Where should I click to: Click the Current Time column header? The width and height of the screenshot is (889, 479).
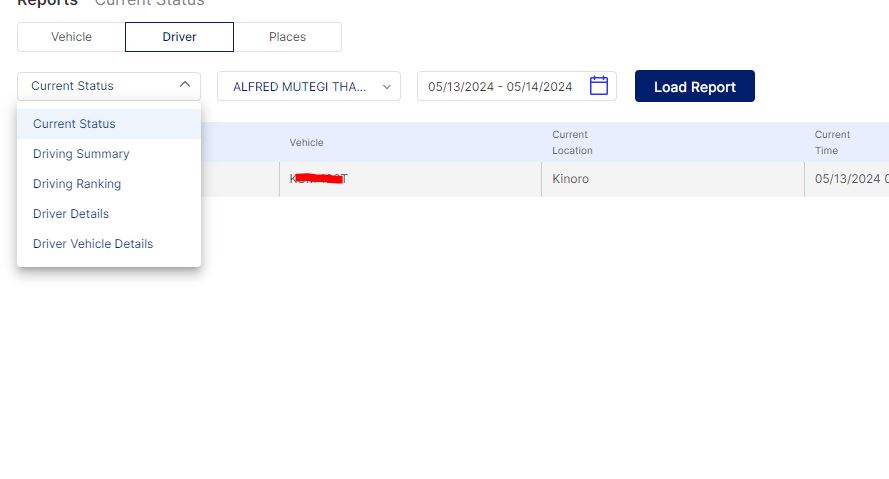832,143
